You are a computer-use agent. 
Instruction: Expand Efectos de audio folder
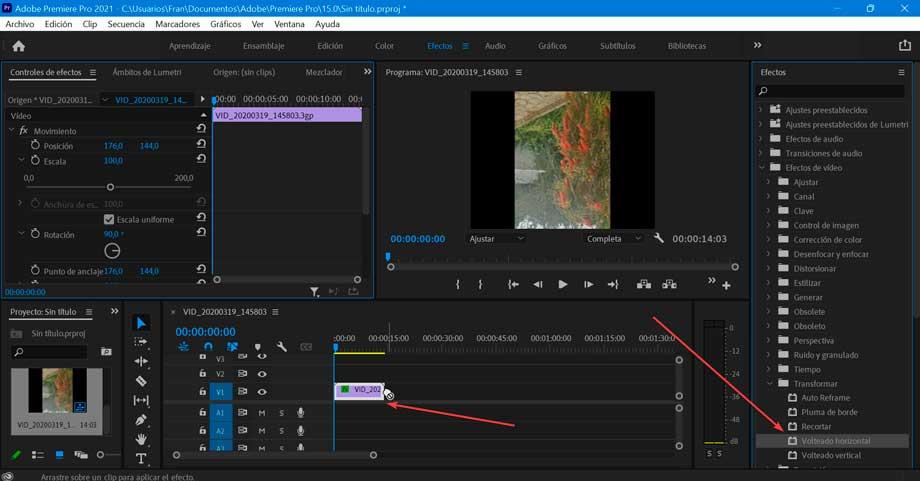coord(760,138)
